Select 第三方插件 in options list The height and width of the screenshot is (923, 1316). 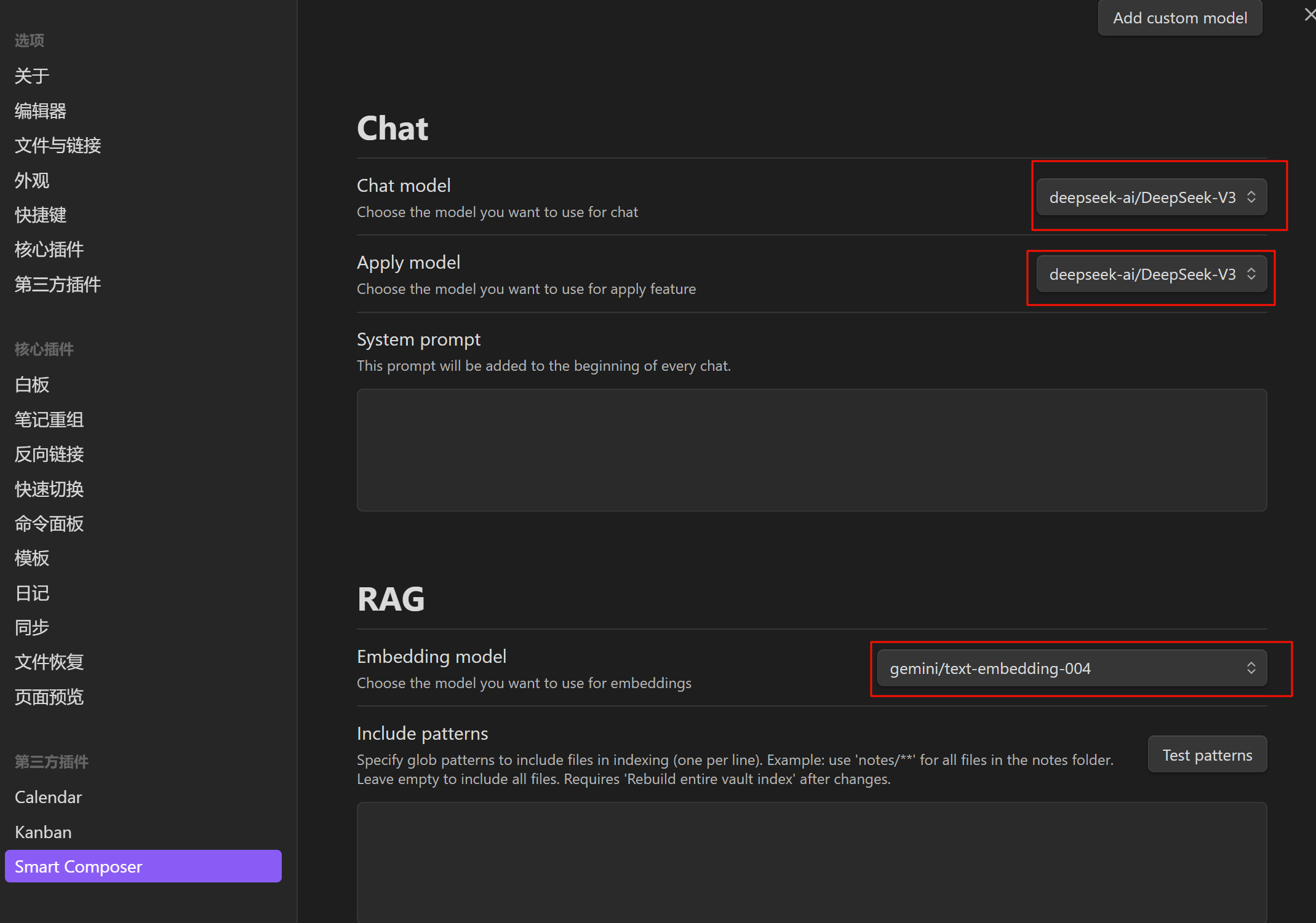[58, 285]
